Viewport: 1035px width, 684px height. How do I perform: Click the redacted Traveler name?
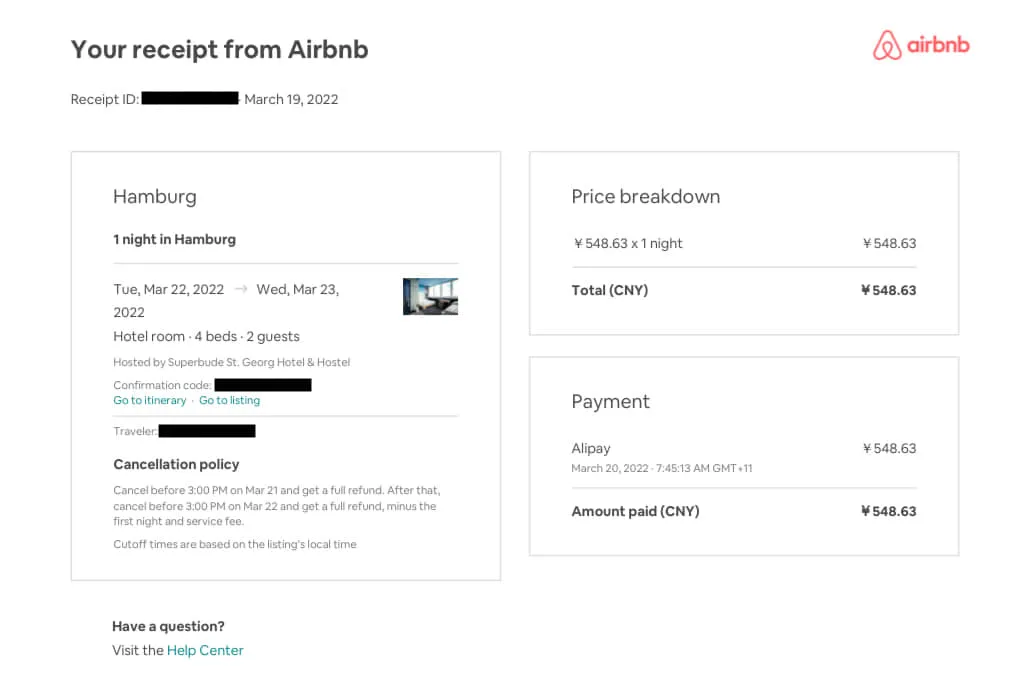(207, 431)
